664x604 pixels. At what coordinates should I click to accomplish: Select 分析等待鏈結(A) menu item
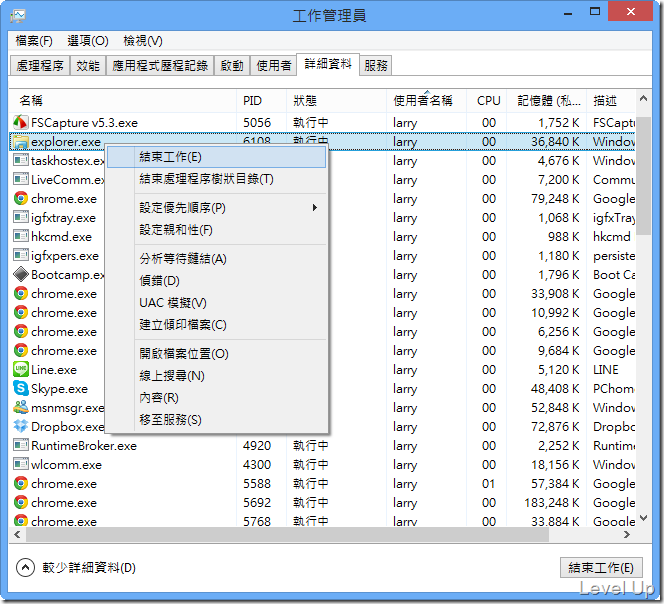tap(217, 259)
